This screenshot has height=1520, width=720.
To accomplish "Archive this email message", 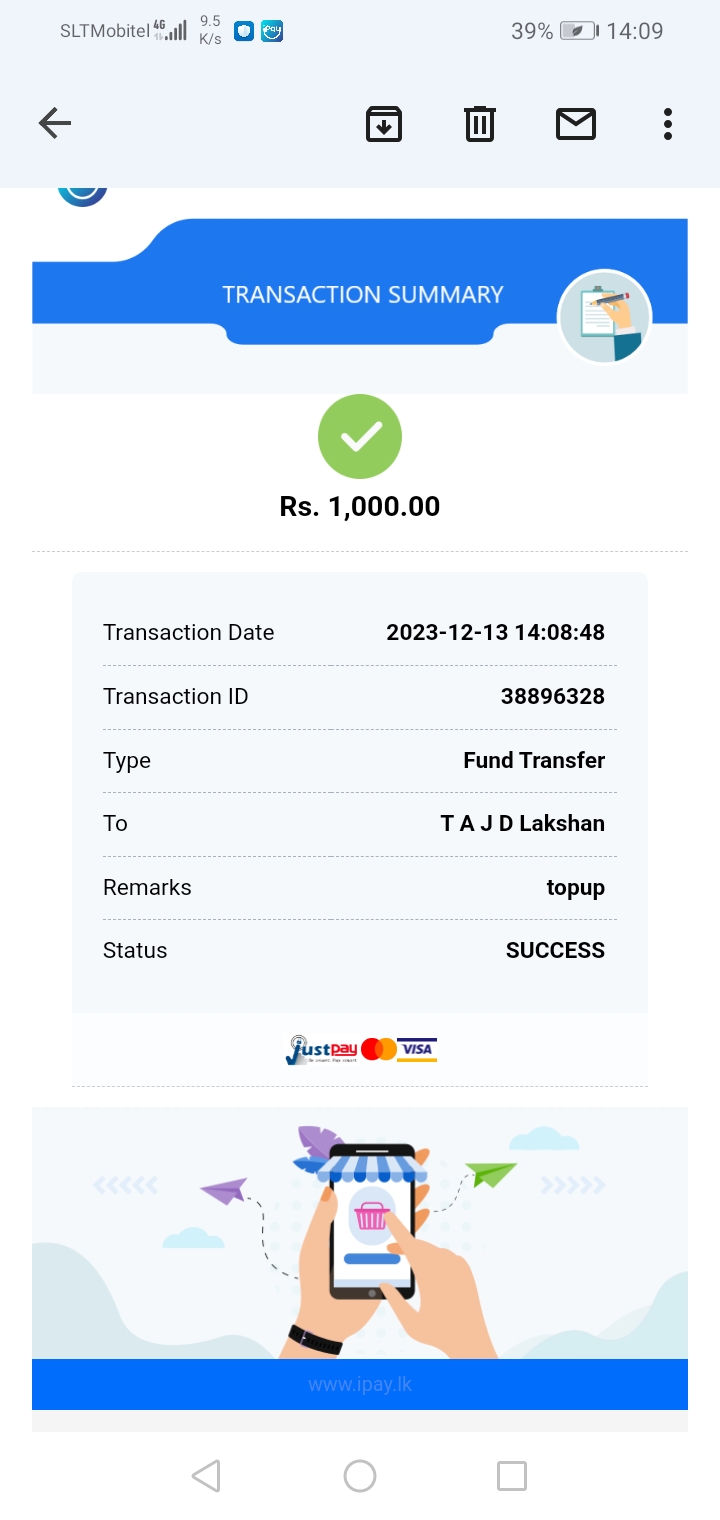I will [384, 124].
